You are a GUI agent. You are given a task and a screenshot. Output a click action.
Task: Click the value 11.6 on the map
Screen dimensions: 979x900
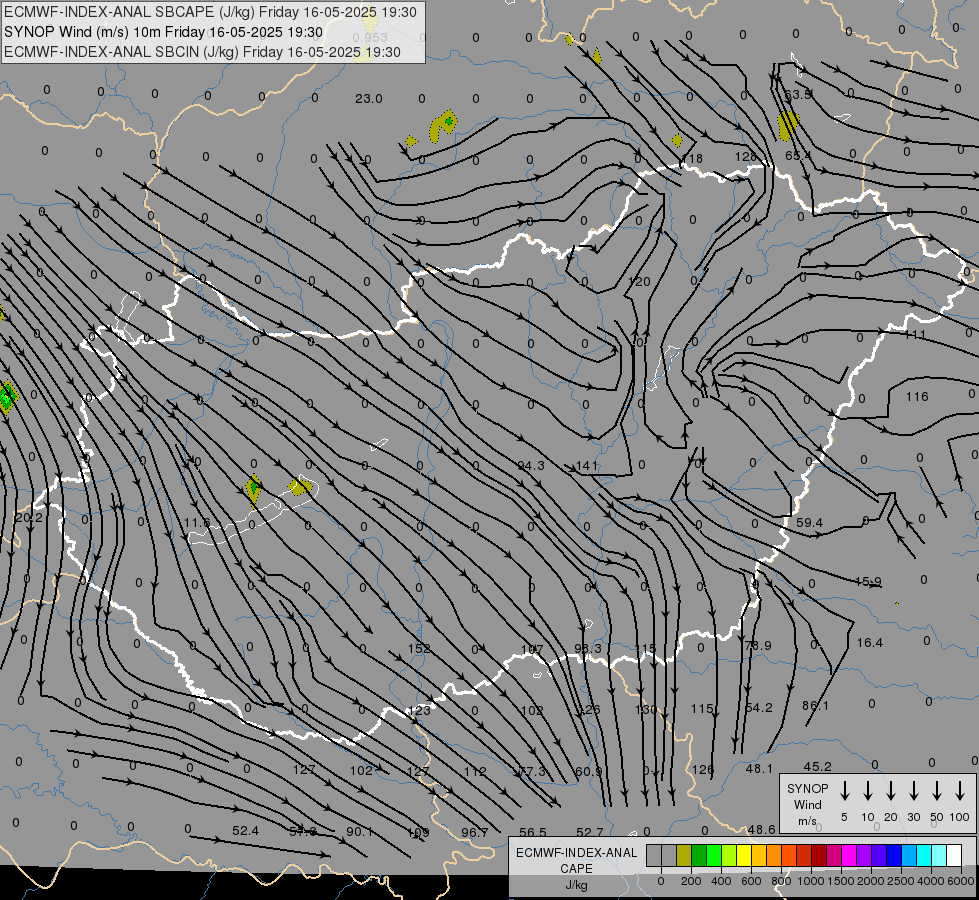coord(197,522)
